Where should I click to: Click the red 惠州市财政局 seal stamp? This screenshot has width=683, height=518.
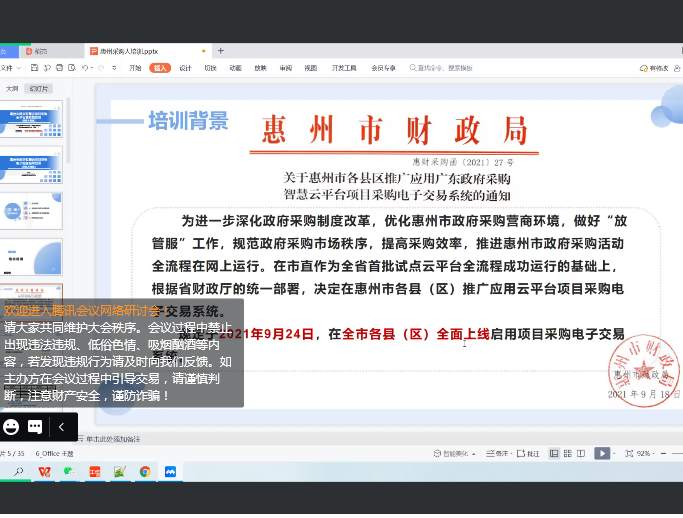pos(643,370)
